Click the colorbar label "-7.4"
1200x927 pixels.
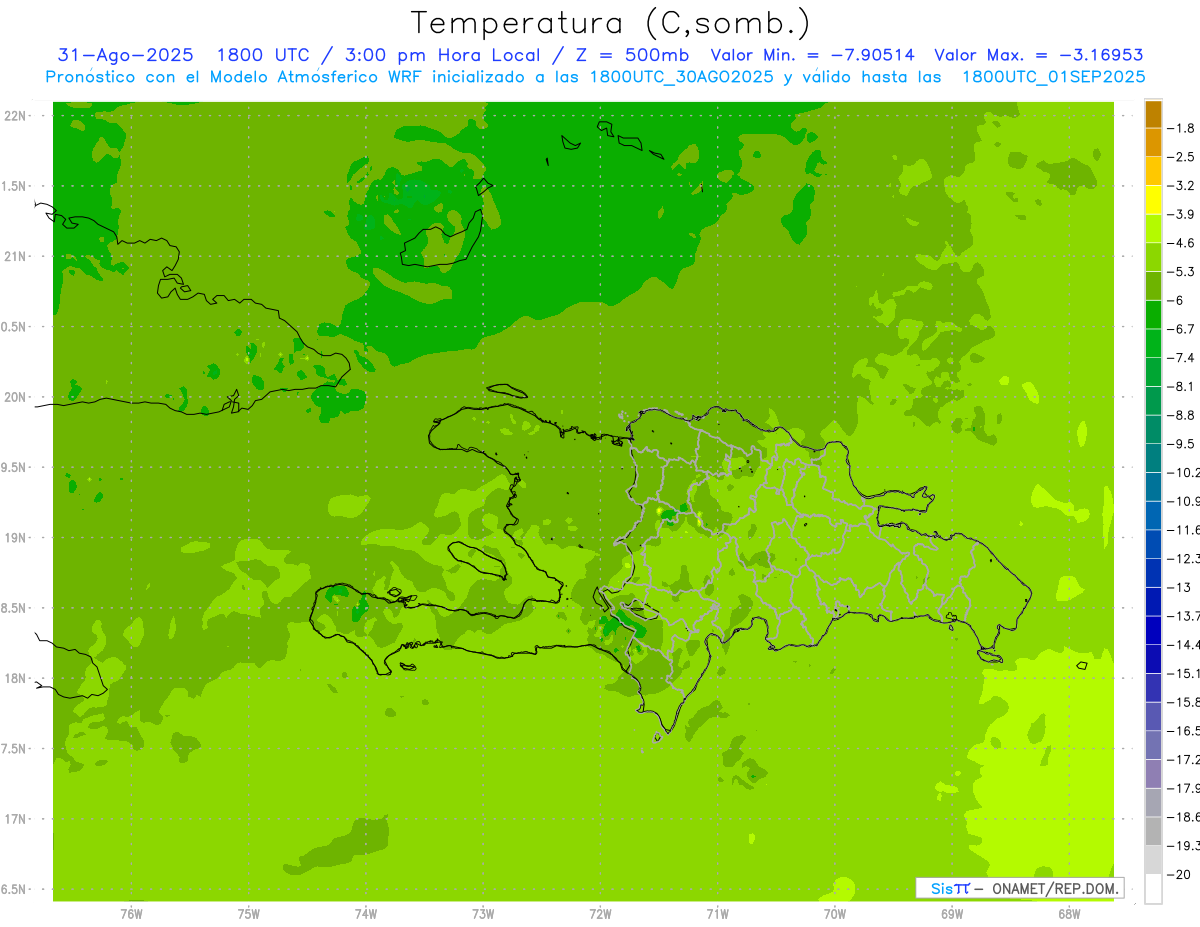tap(1181, 358)
